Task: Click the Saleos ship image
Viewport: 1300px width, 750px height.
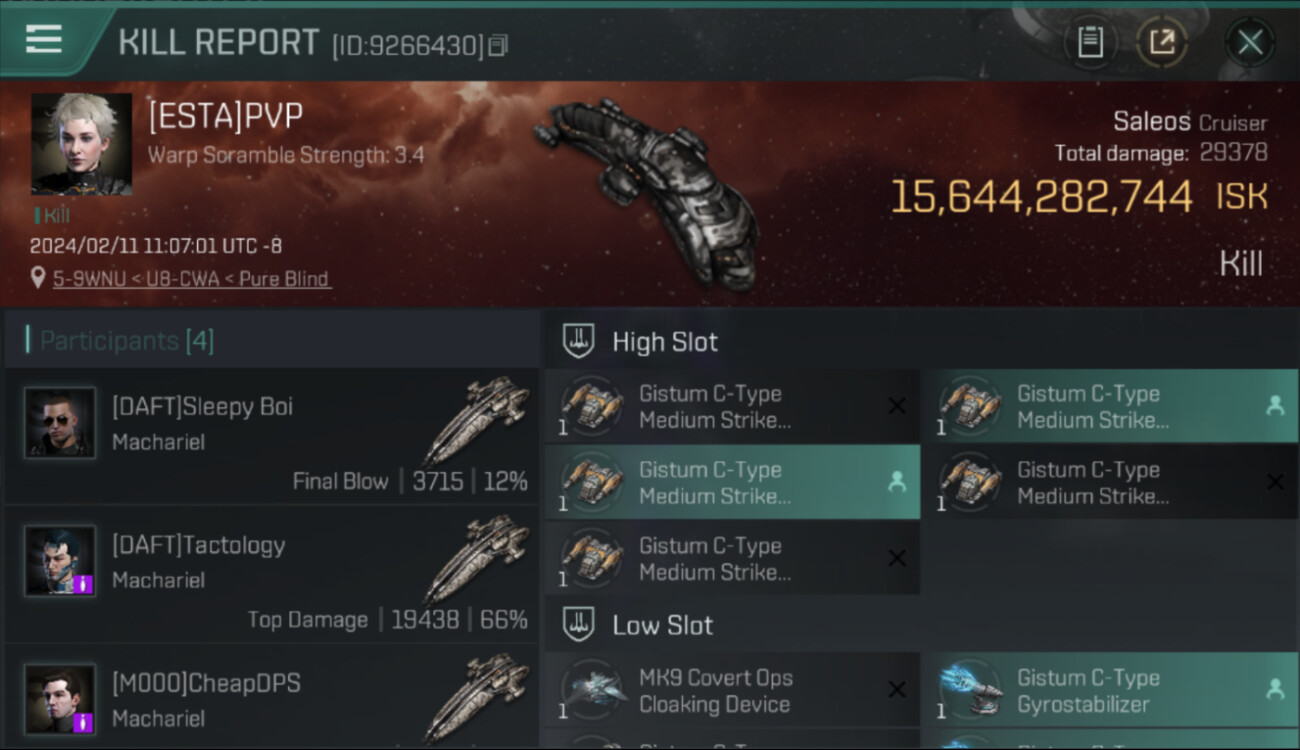Action: 644,190
